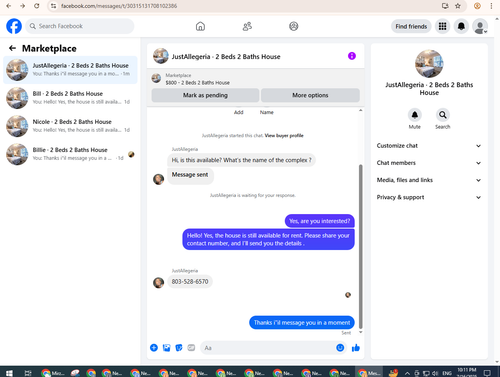Image resolution: width=500 pixels, height=377 pixels.
Task: Click the Find friends button
Action: 411,26
